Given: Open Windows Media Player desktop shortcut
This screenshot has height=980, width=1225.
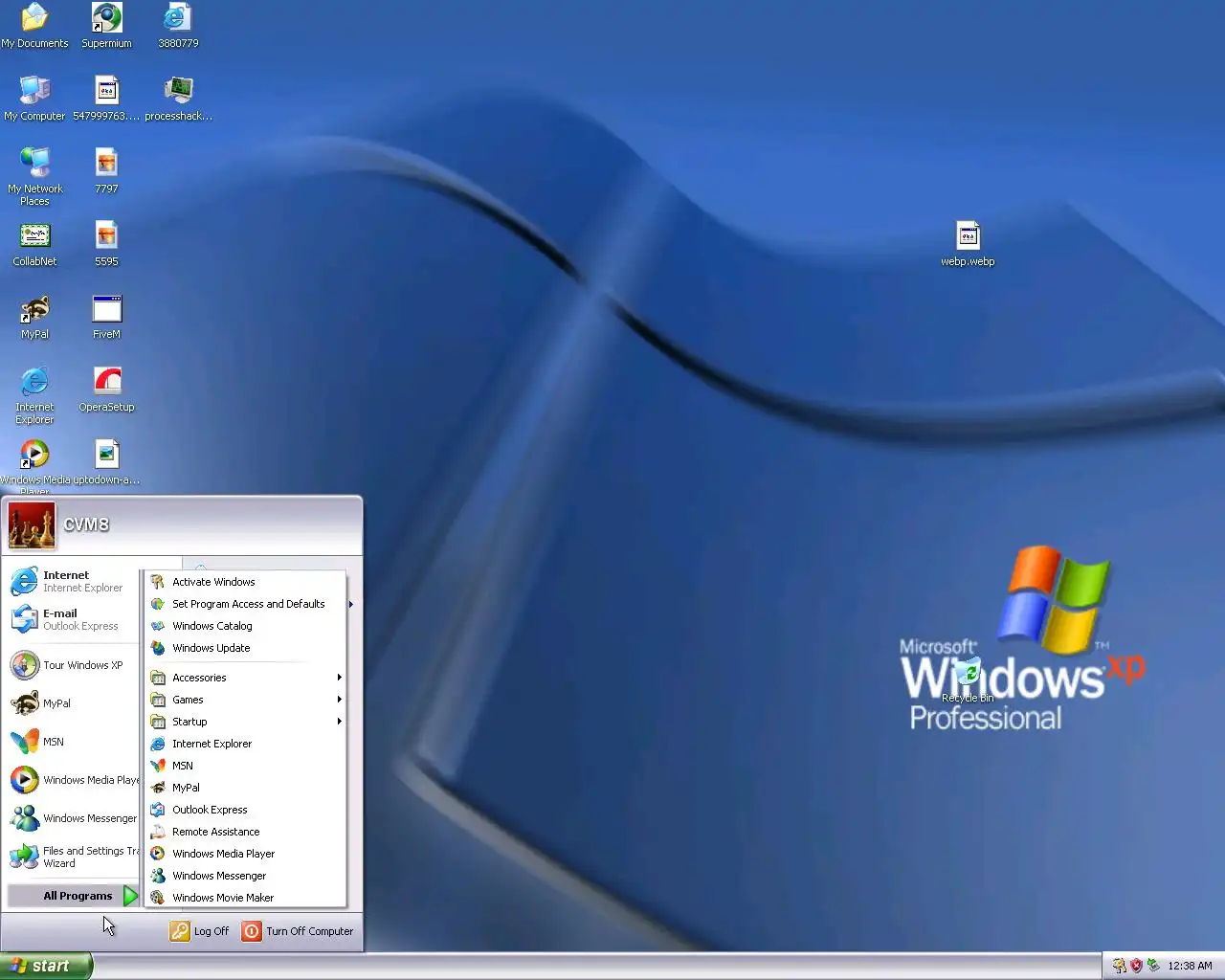Looking at the screenshot, I should [34, 466].
